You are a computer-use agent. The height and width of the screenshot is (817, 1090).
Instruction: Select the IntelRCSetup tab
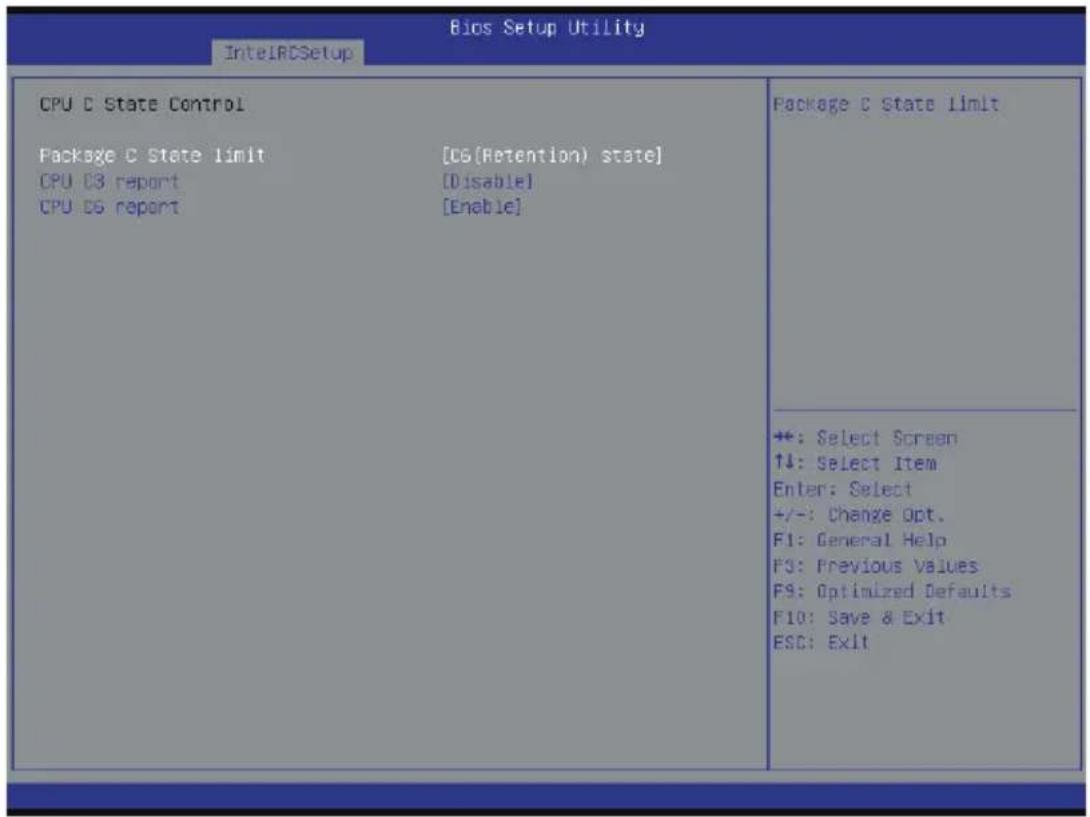pyautogui.click(x=288, y=53)
